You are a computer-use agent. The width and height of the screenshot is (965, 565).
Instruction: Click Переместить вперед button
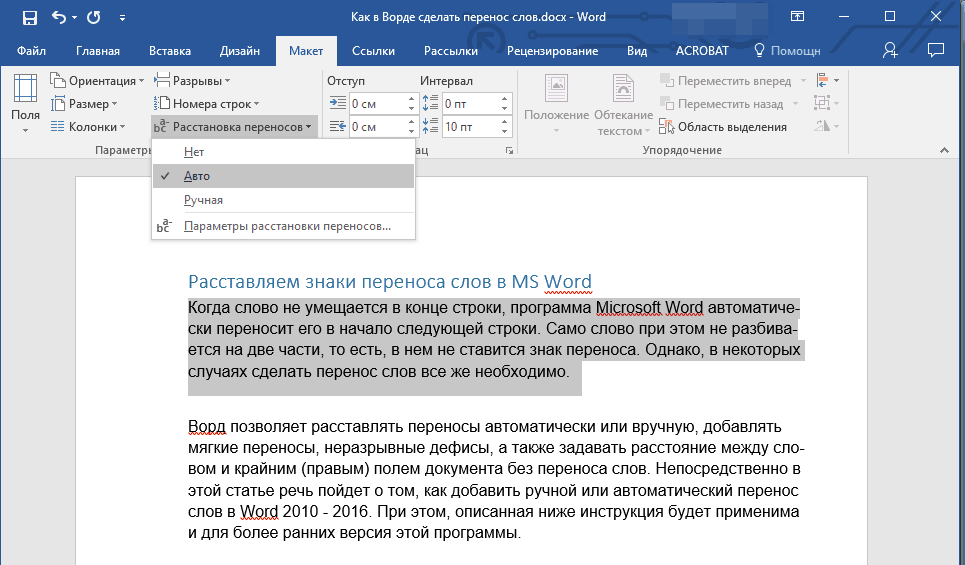point(726,81)
